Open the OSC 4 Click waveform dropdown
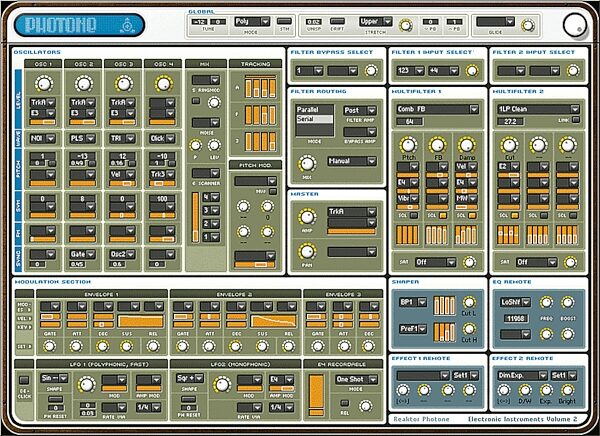 coord(162,138)
